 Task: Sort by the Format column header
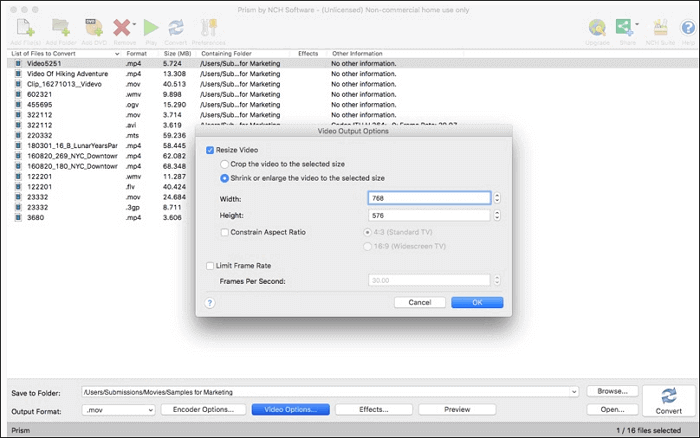(137, 52)
